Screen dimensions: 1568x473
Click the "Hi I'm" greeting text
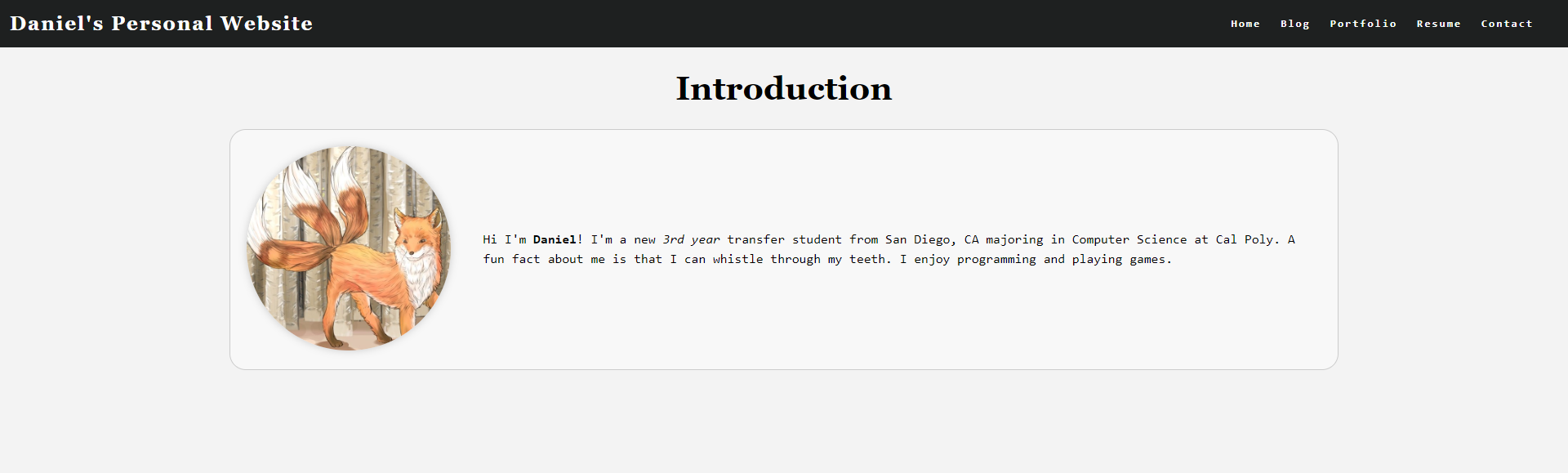pyautogui.click(x=504, y=239)
